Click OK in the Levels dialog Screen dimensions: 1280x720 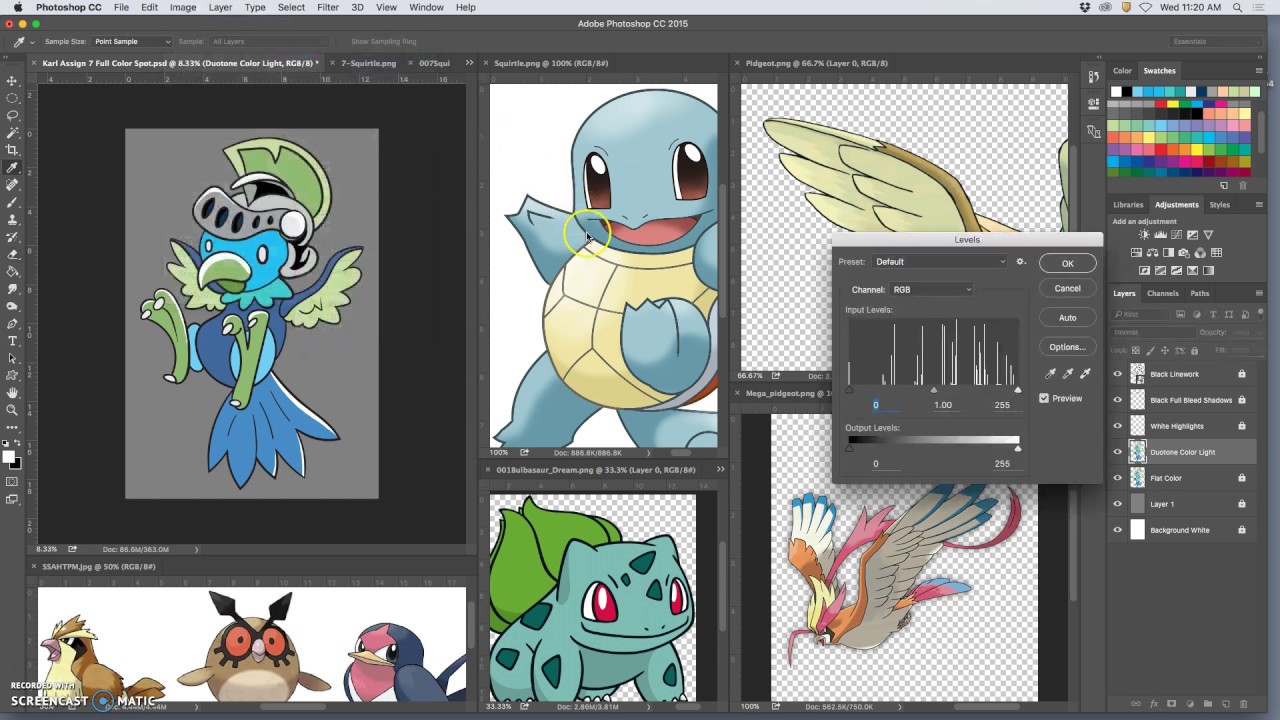[x=1067, y=263]
